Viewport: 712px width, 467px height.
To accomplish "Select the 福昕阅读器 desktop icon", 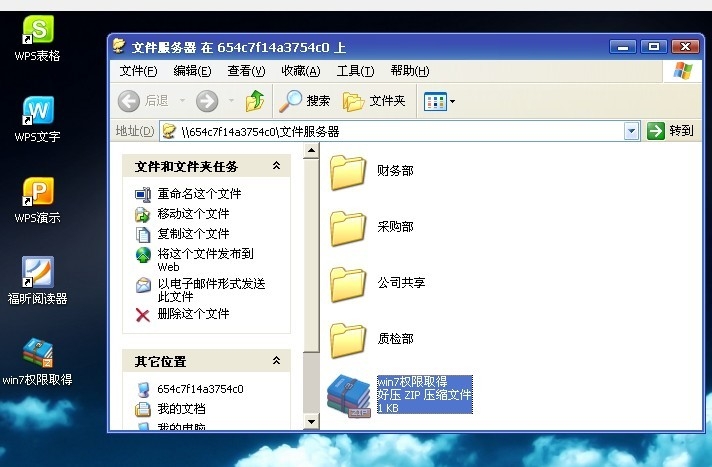I will click(38, 274).
